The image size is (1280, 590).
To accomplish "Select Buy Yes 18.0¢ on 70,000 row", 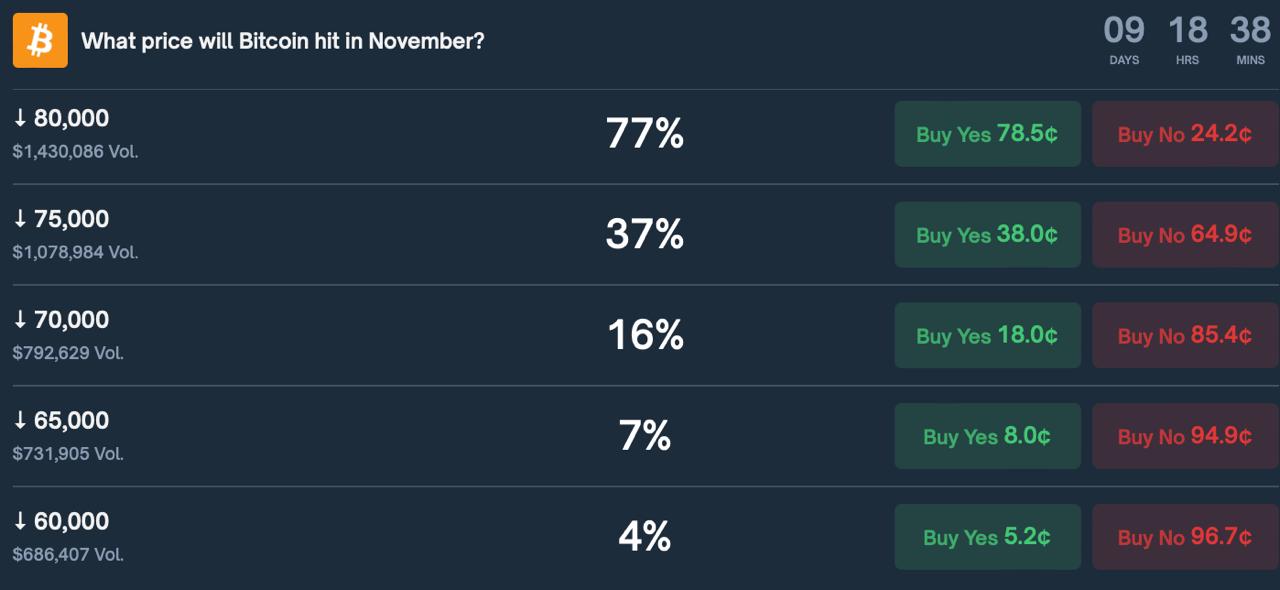I will click(x=987, y=335).
